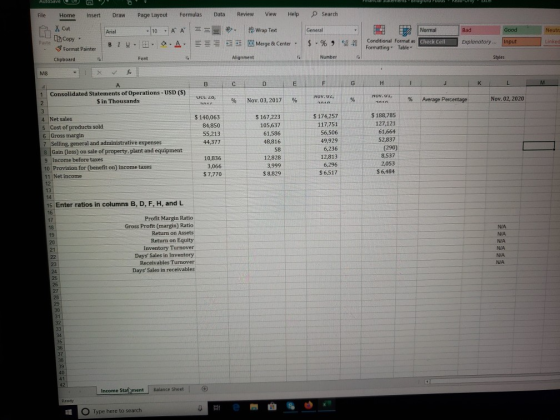The height and width of the screenshot is (420, 560).
Task: Click the Copy icon in Clipboard group
Action: coord(58,38)
